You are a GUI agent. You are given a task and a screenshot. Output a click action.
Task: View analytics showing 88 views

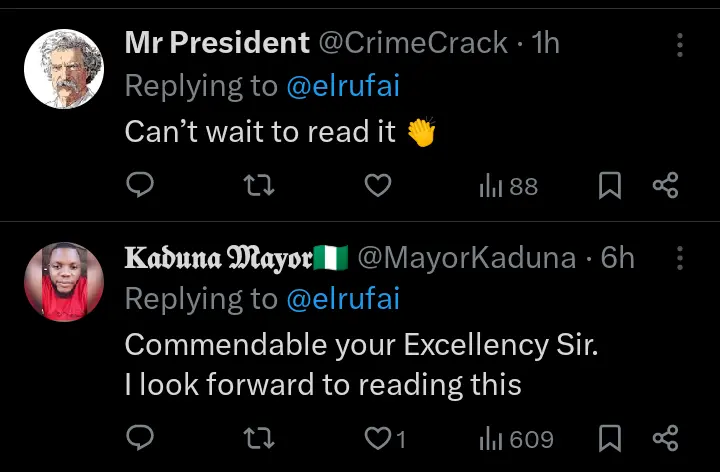509,186
